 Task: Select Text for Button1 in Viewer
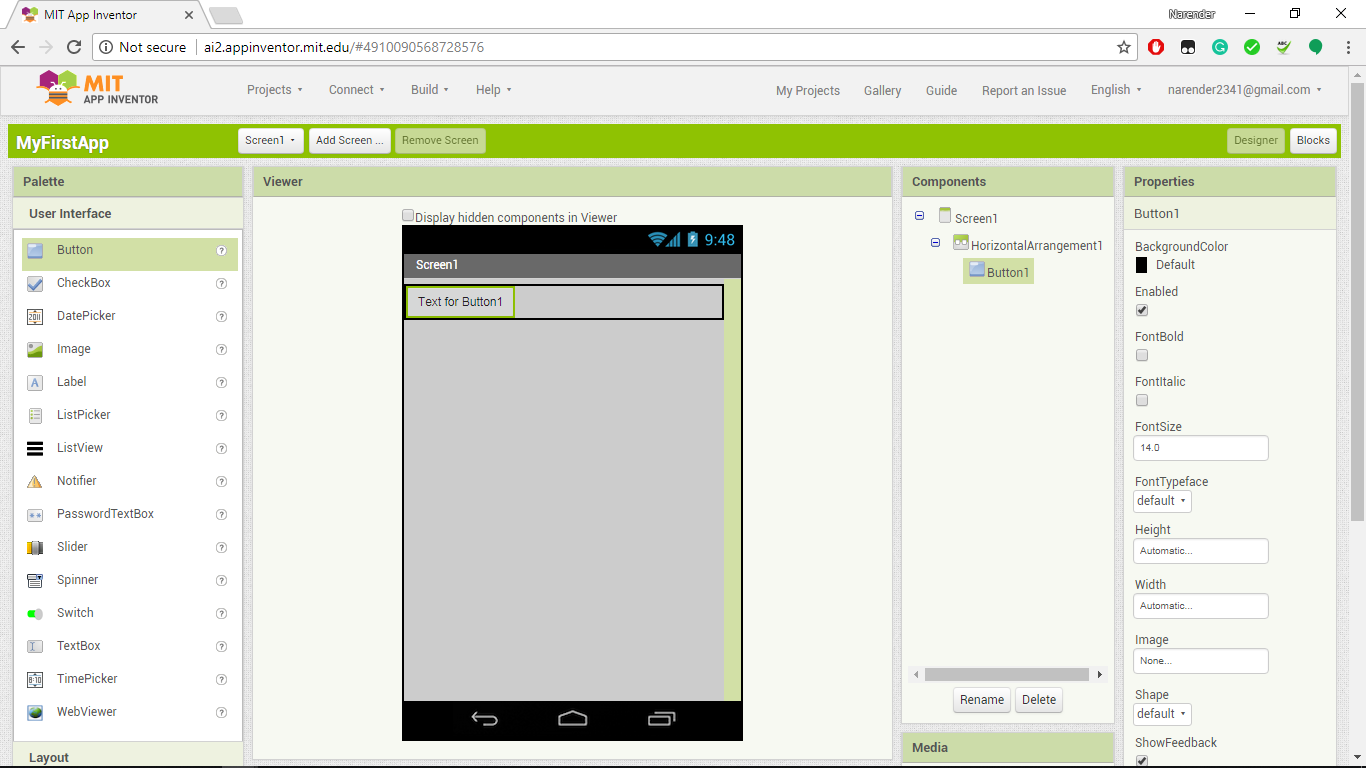pos(460,302)
